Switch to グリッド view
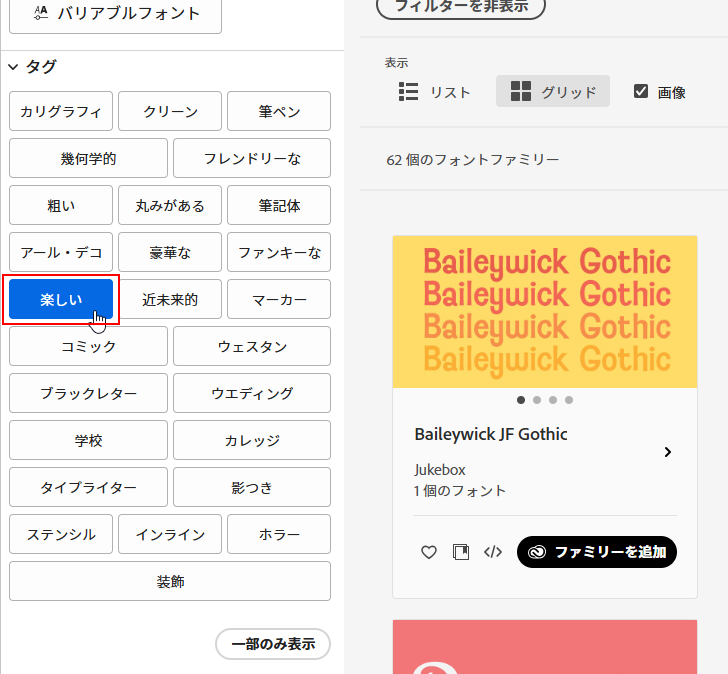This screenshot has width=728, height=674. point(553,91)
